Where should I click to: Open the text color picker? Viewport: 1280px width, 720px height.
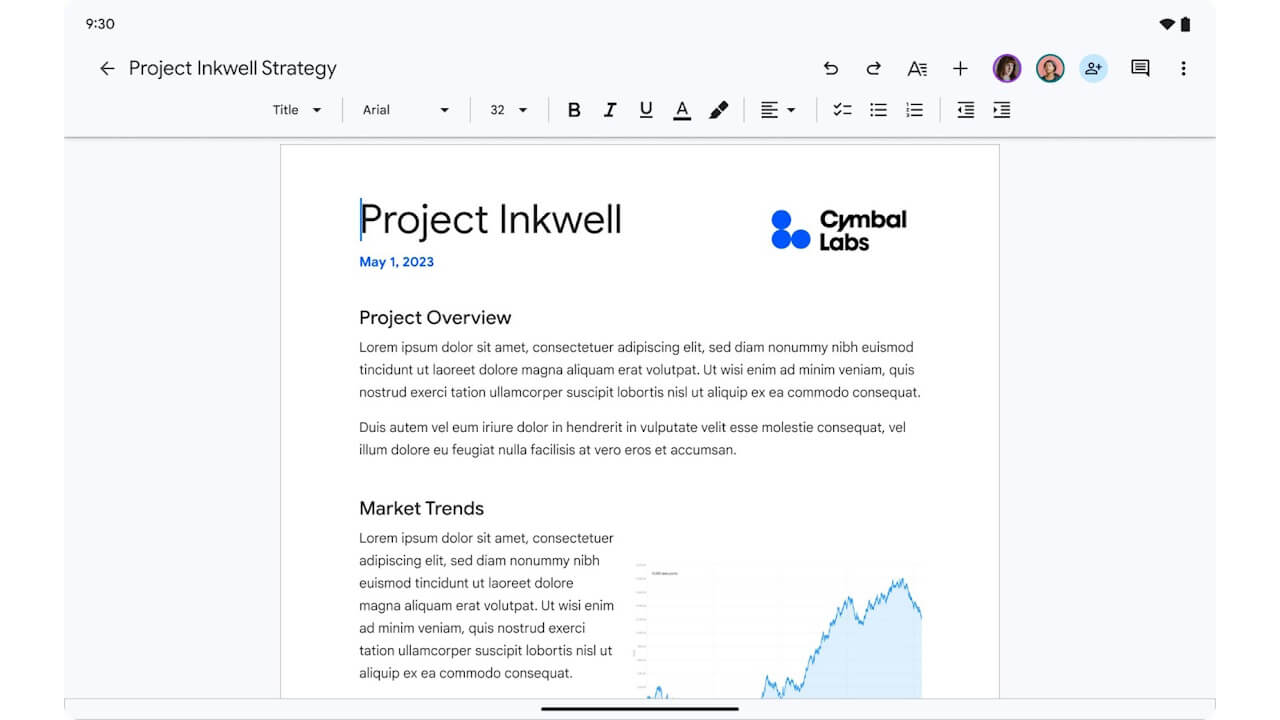(x=681, y=110)
